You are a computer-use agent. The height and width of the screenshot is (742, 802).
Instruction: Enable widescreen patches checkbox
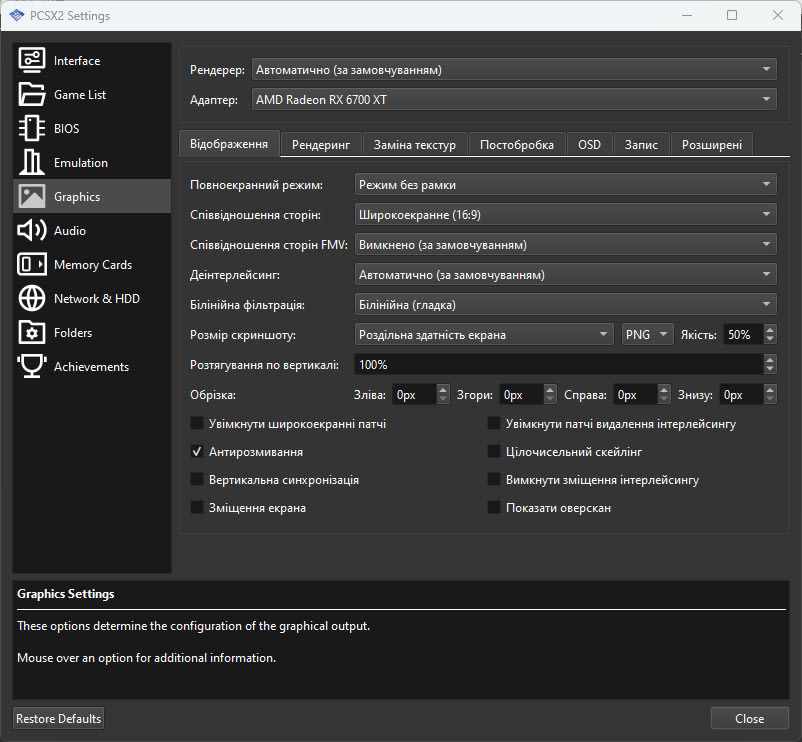coord(197,423)
